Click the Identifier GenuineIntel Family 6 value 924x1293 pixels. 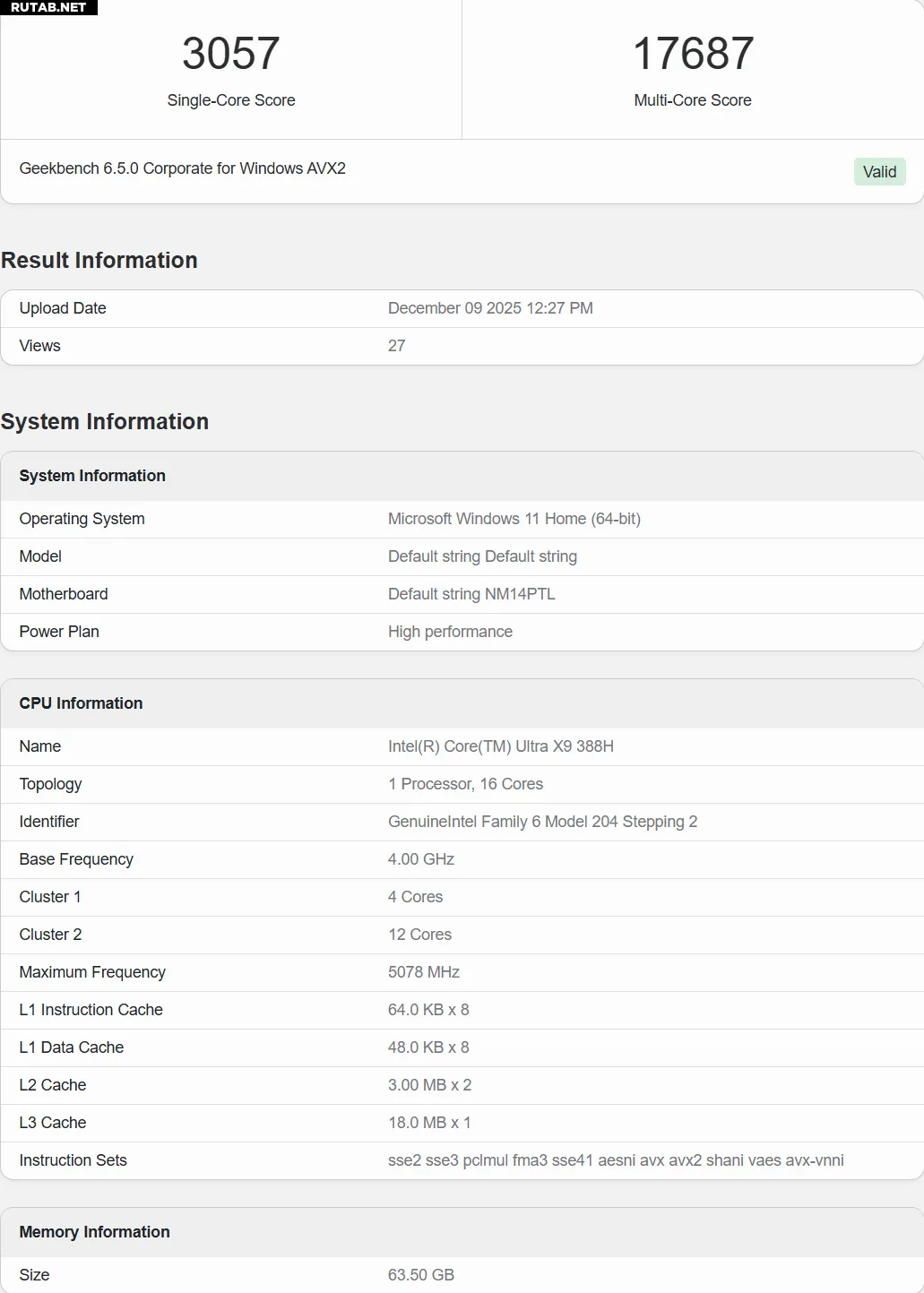542,822
